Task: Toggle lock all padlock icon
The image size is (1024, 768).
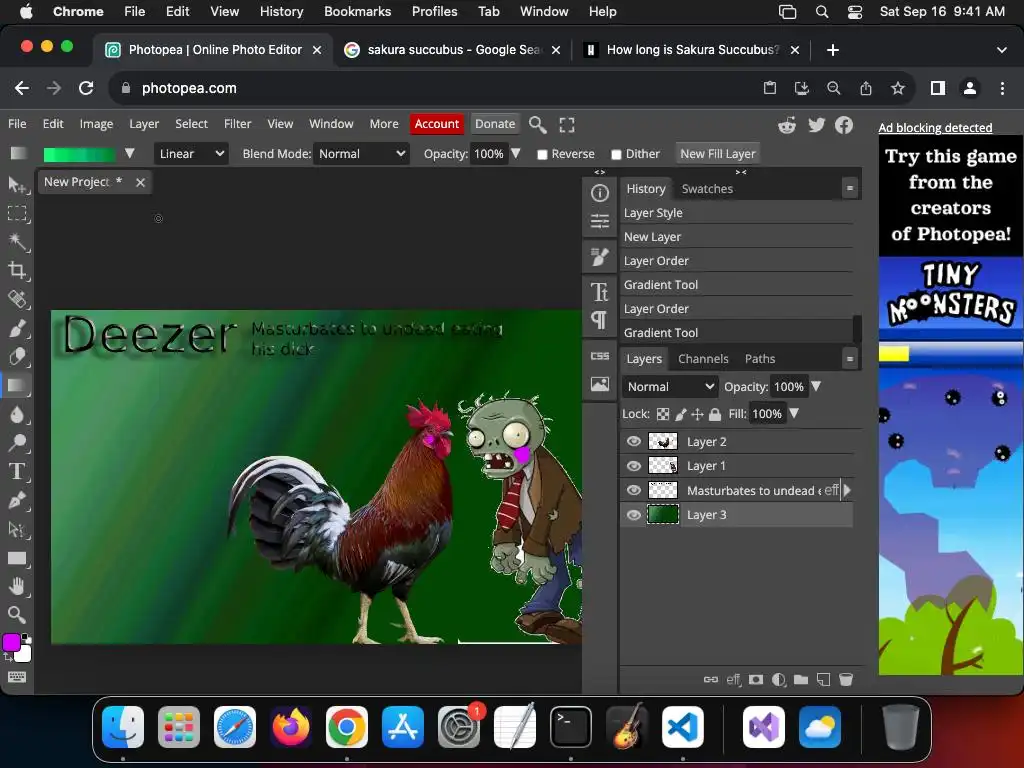Action: click(x=715, y=414)
